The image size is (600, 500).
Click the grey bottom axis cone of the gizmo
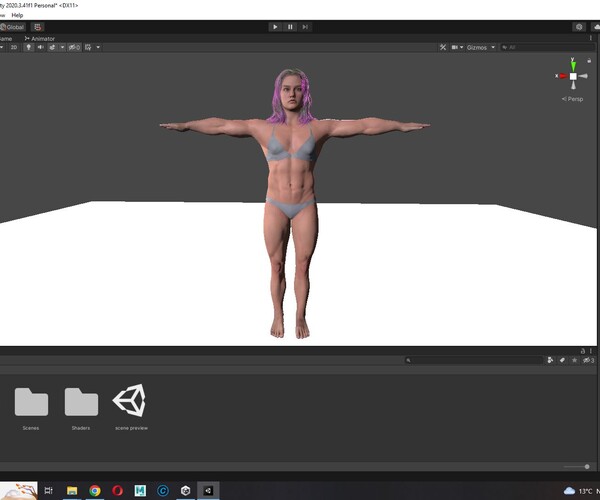tap(573, 85)
